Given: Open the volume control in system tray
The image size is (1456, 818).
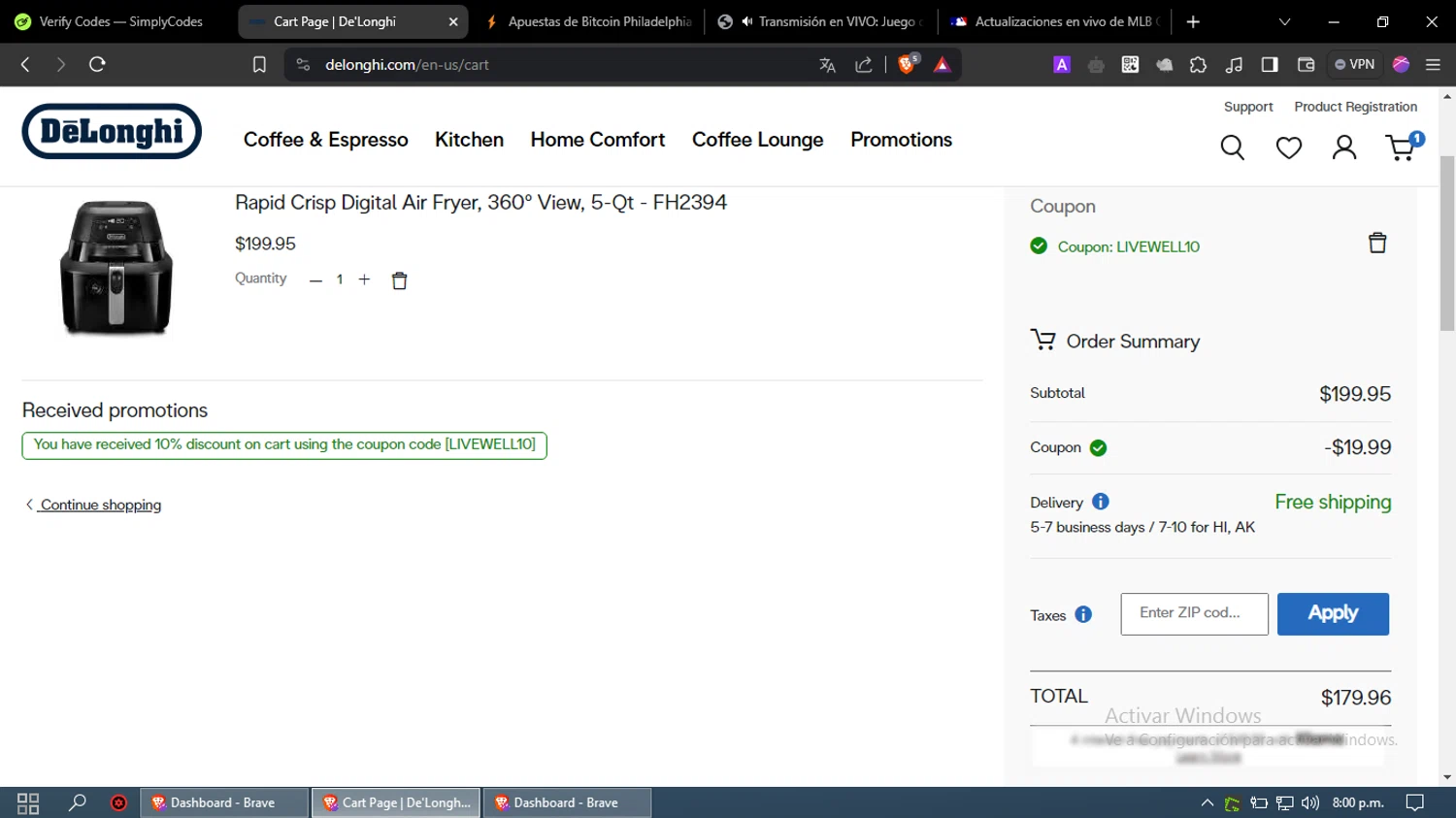Looking at the screenshot, I should pyautogui.click(x=1310, y=802).
